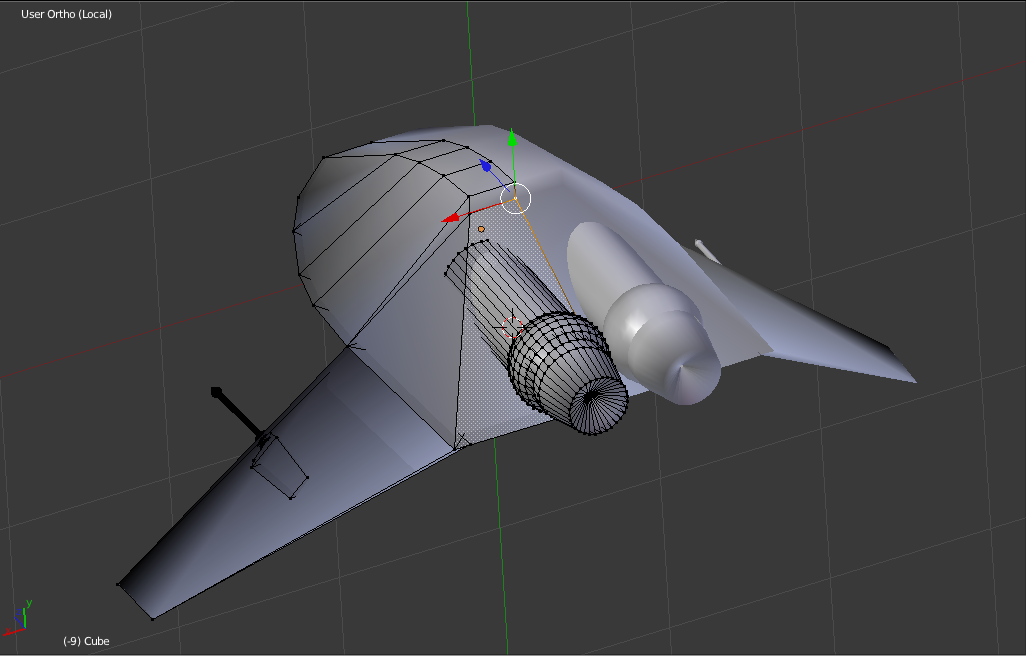Click the white circle at the gizmo center
The image size is (1026, 656).
(x=515, y=198)
